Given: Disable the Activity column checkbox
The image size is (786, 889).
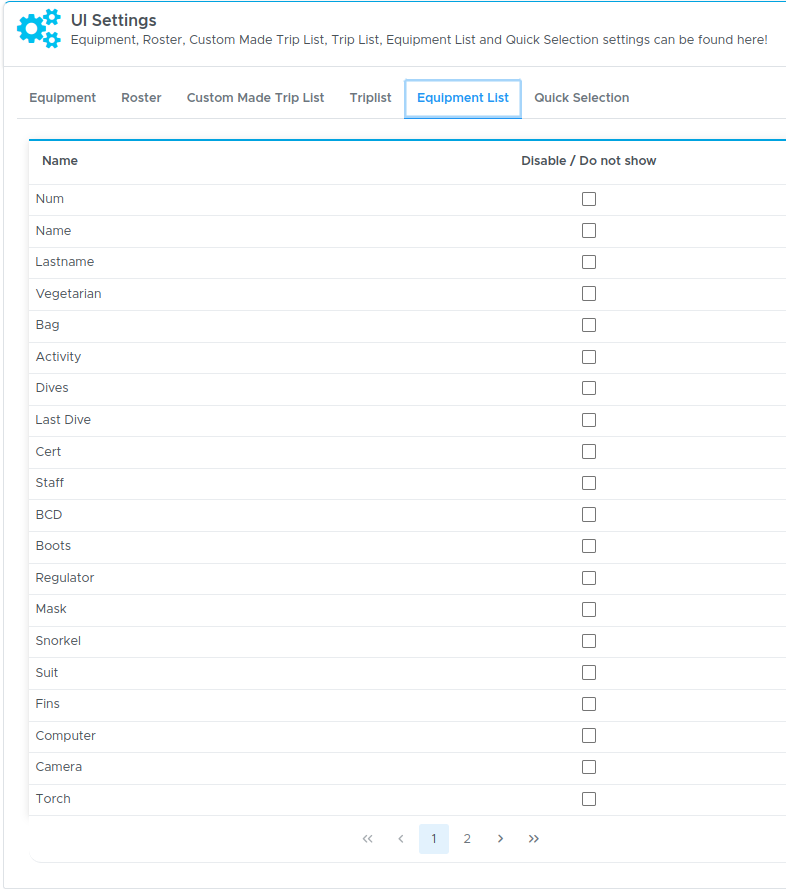Looking at the screenshot, I should (x=589, y=357).
